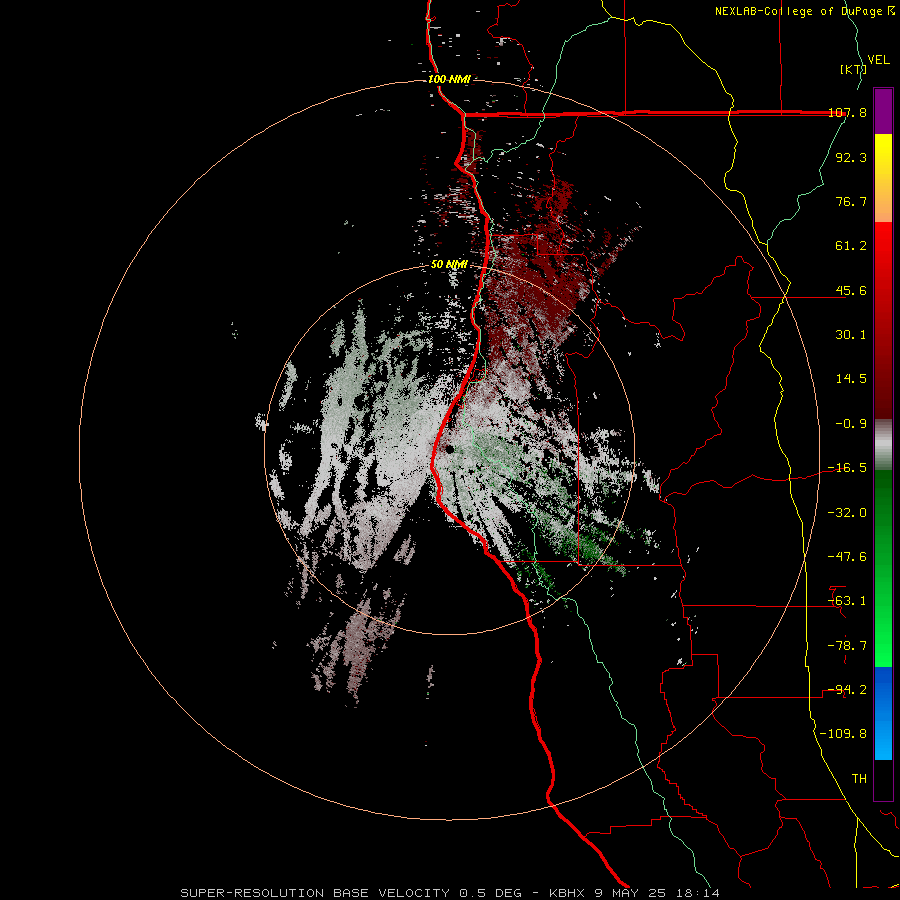The height and width of the screenshot is (900, 900).
Task: Click the 30.1 velocity scale value
Action: [851, 335]
